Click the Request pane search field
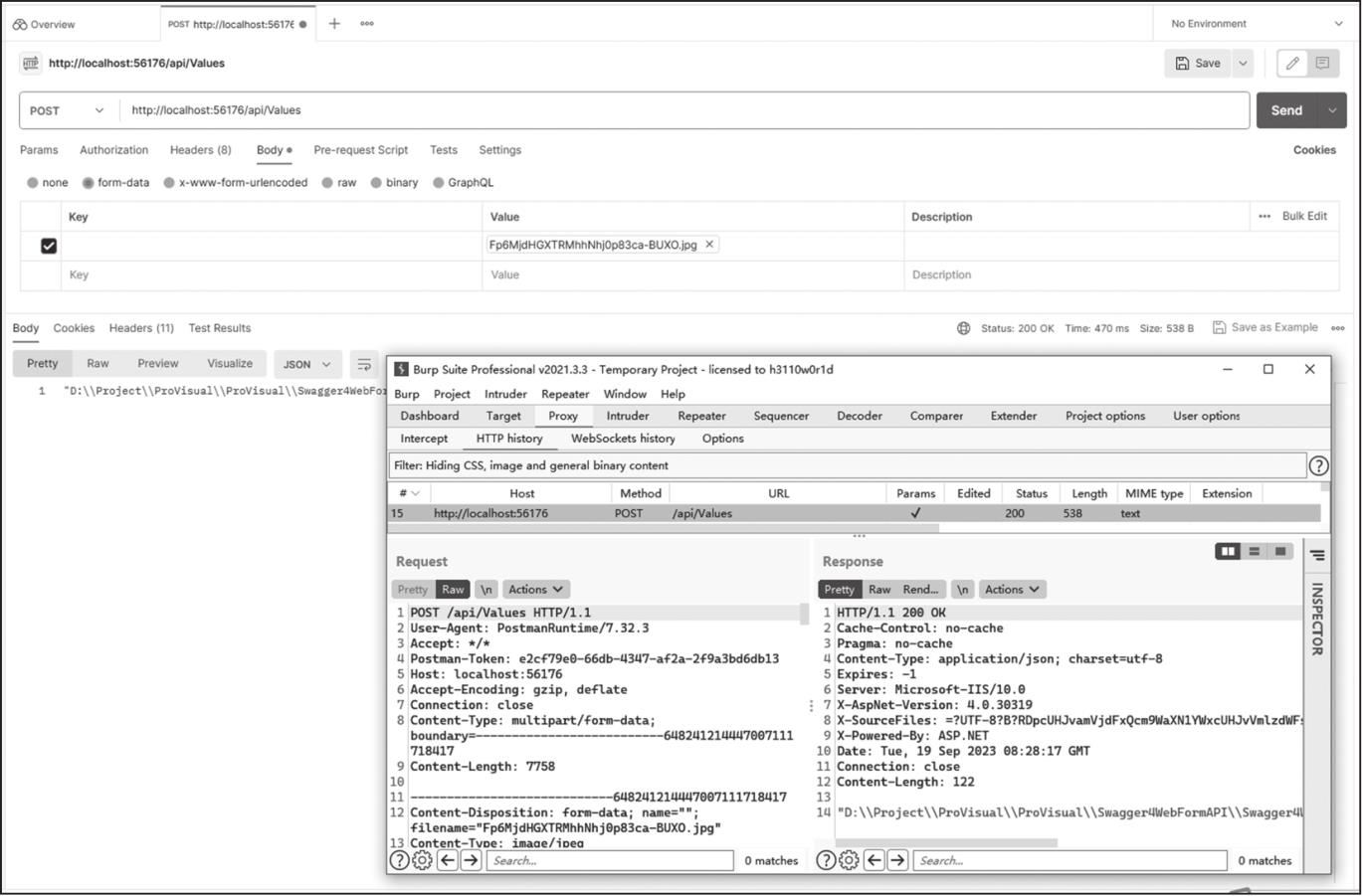 tap(610, 860)
